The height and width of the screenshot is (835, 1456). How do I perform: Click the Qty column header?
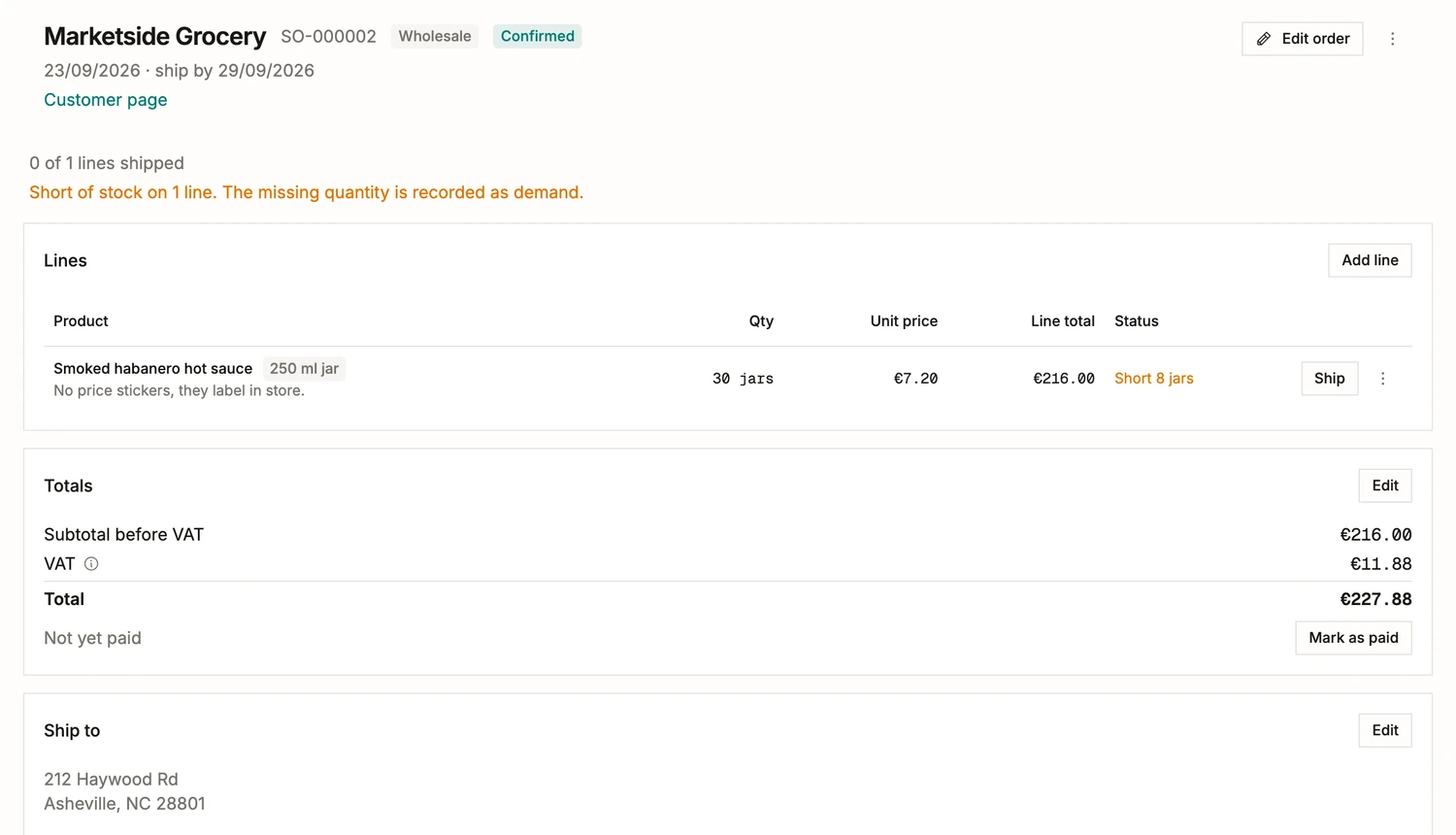click(761, 321)
